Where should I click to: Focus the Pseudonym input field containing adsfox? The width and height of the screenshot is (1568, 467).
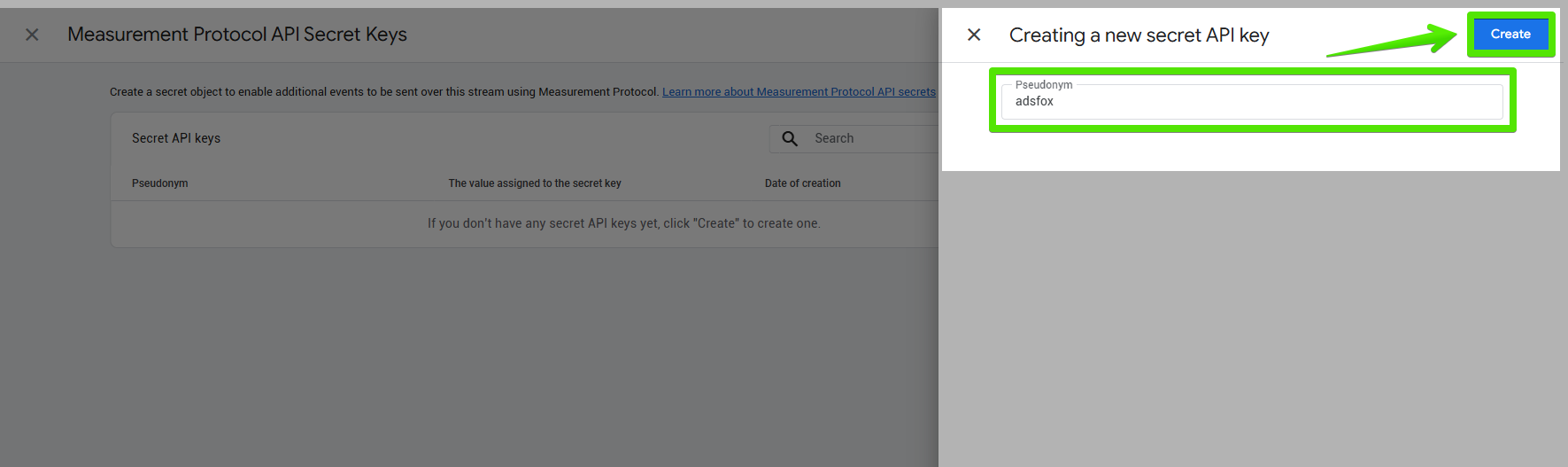(x=1252, y=101)
